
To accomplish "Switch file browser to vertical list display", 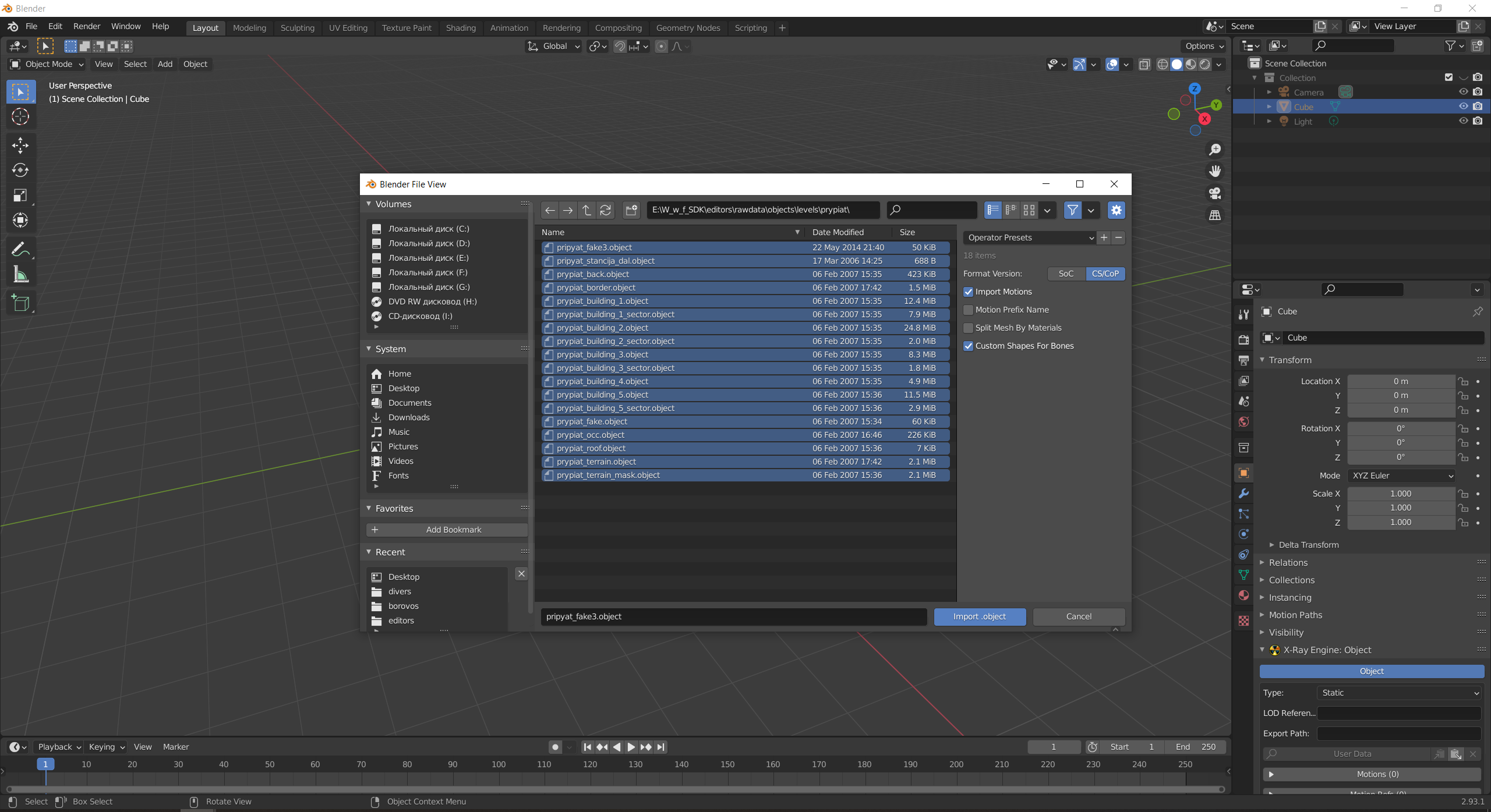I will click(993, 210).
